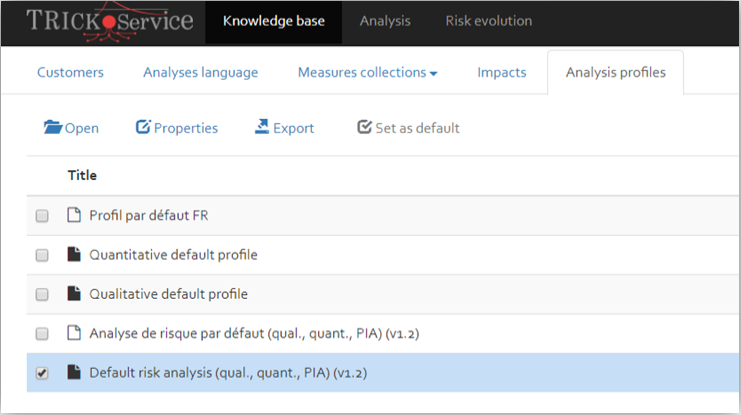Click the Title column header

tap(82, 175)
